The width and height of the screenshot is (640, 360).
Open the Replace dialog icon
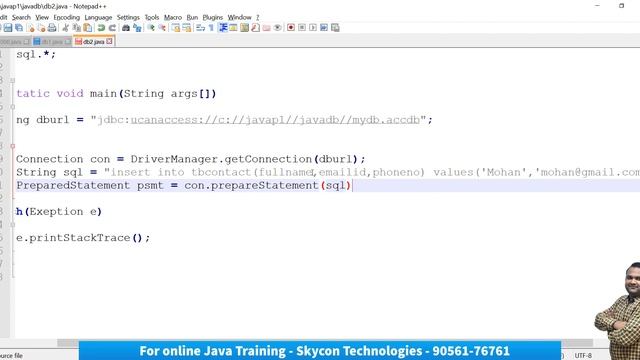click(x=138, y=28)
